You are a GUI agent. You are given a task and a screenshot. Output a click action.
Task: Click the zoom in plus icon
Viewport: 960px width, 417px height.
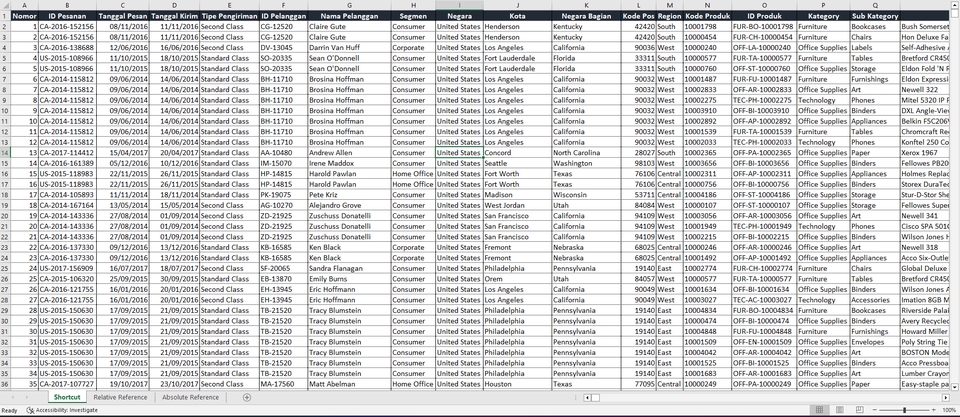(934, 410)
